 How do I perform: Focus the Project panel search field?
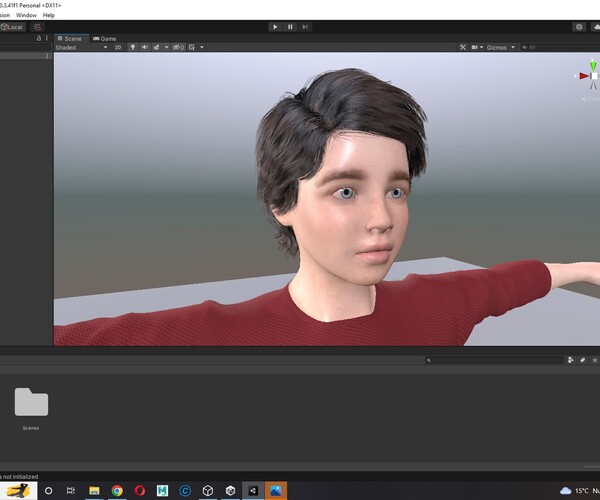494,360
